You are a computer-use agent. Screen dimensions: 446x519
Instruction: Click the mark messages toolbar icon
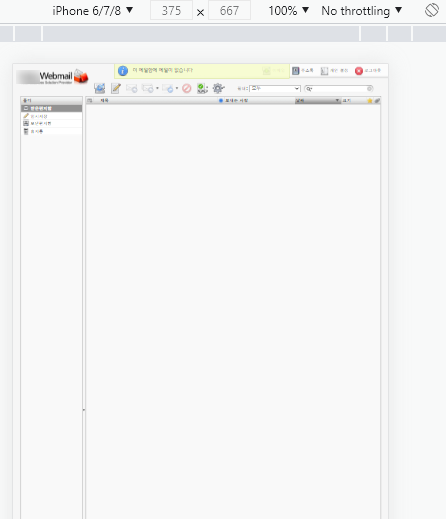202,88
